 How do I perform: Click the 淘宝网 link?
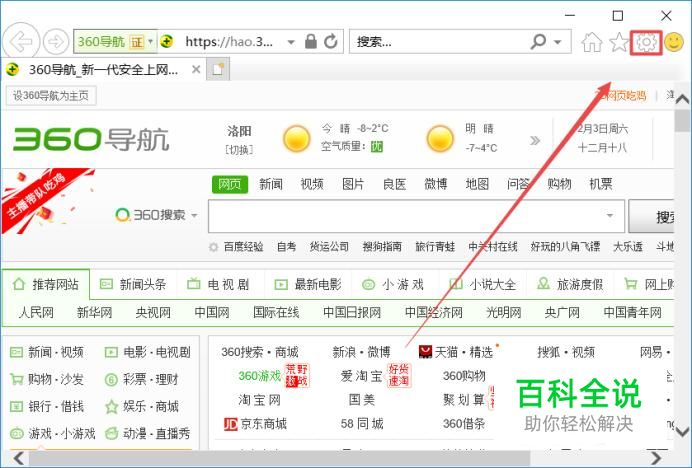coord(259,400)
